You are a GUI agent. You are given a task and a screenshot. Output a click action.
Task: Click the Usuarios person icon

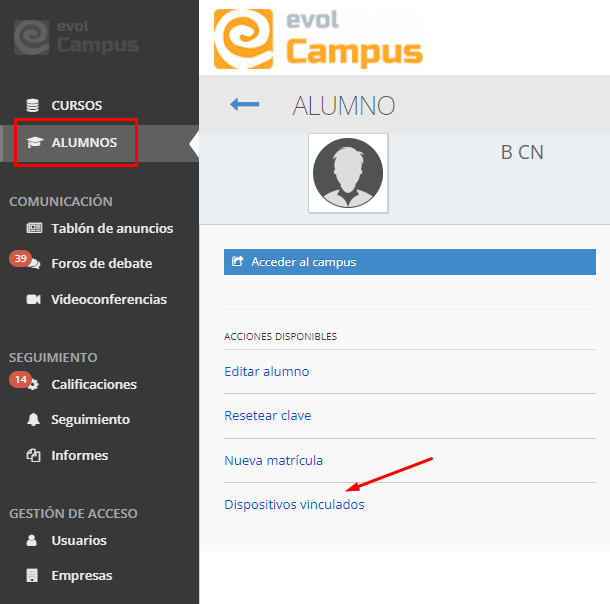(x=33, y=540)
